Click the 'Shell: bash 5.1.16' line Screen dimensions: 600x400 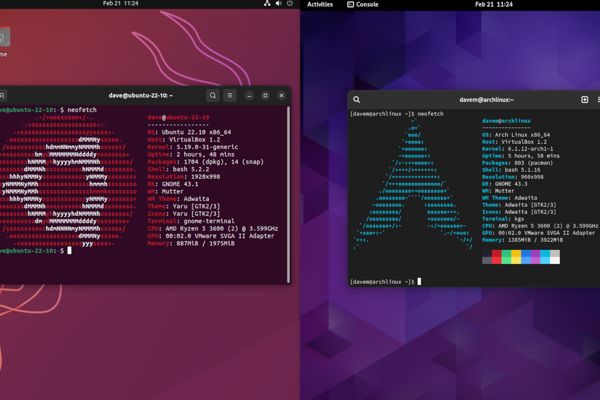point(511,170)
